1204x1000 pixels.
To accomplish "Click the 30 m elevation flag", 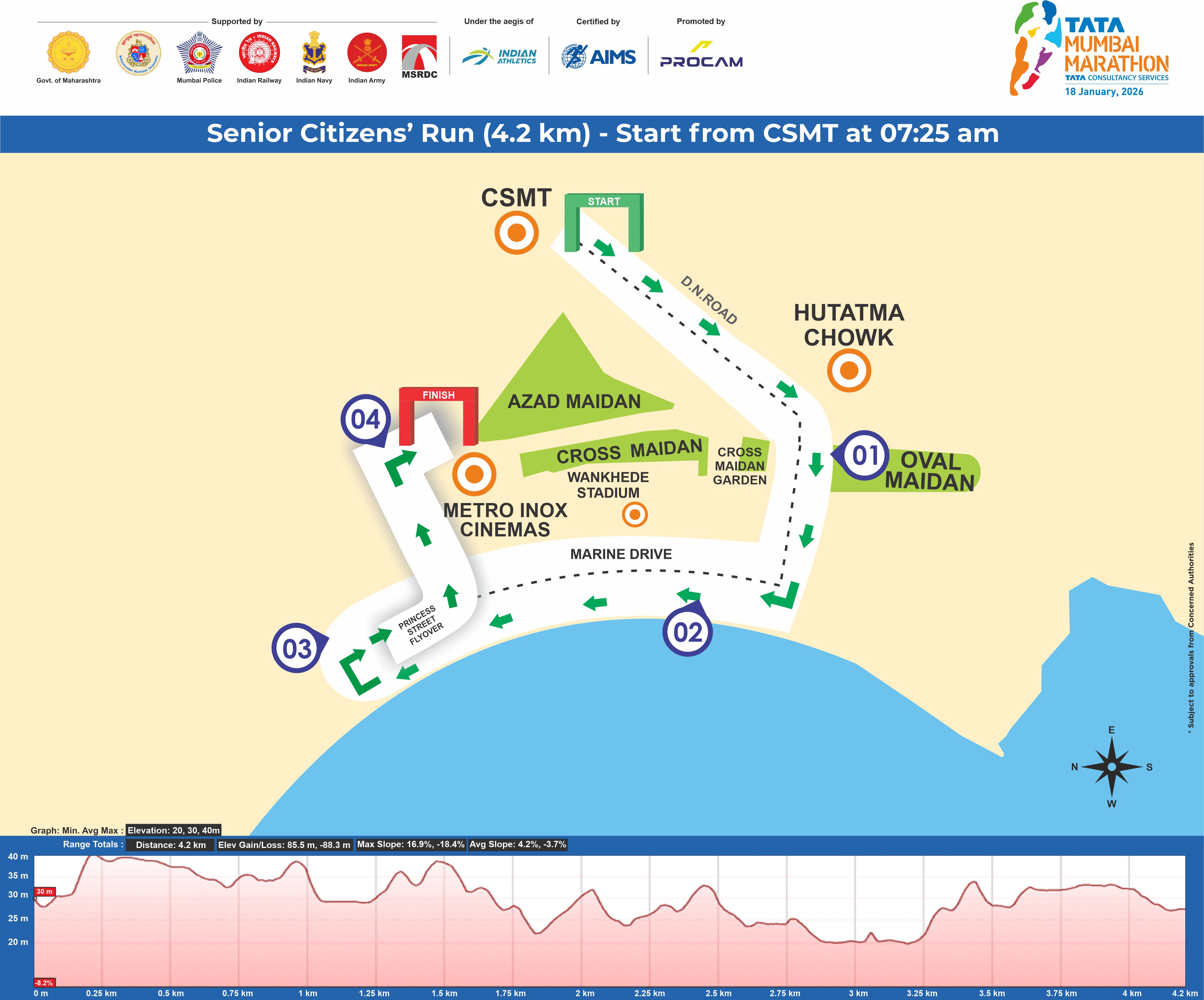I will tap(45, 892).
